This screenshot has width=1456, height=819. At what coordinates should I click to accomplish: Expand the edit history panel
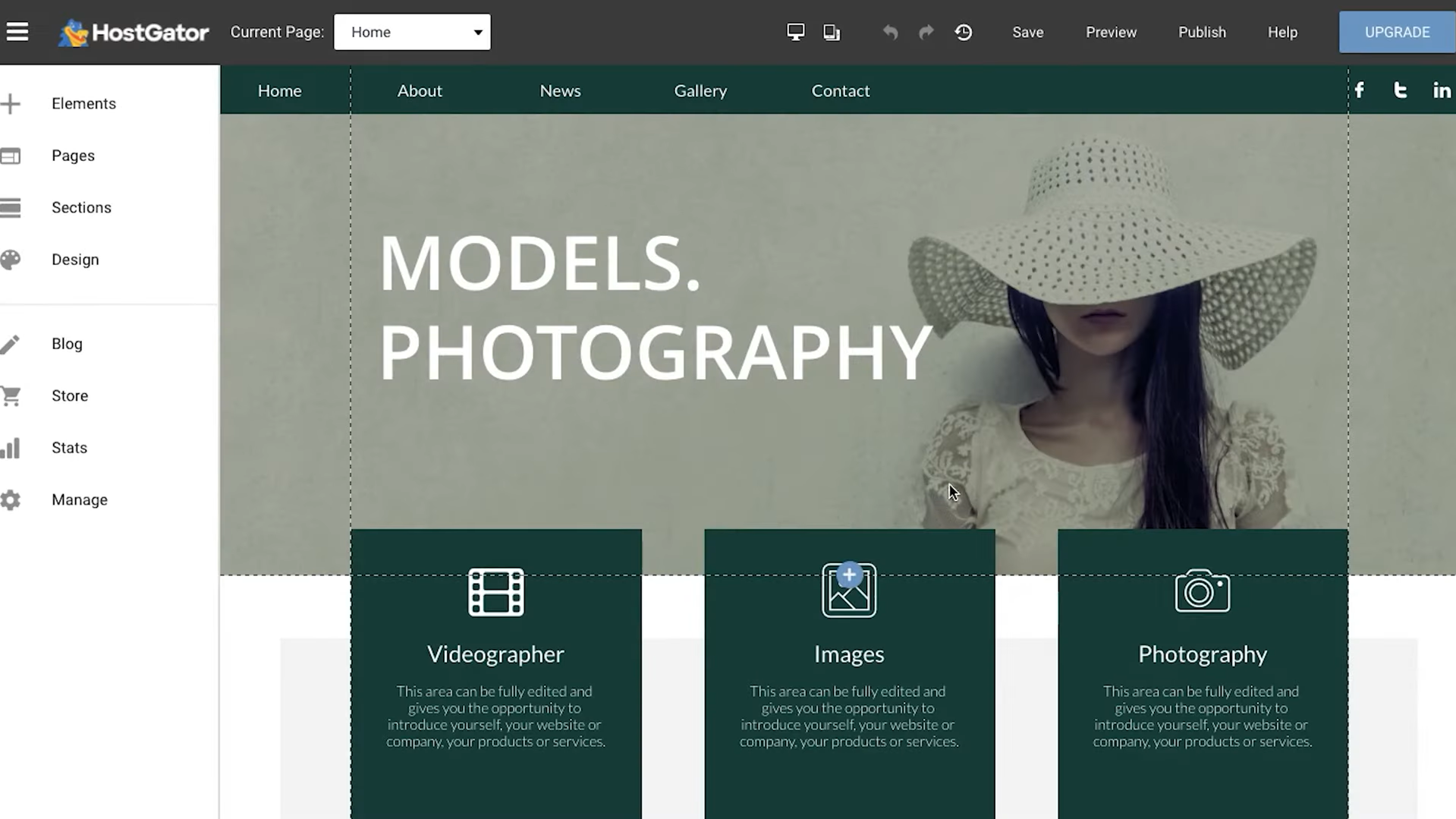pos(963,32)
